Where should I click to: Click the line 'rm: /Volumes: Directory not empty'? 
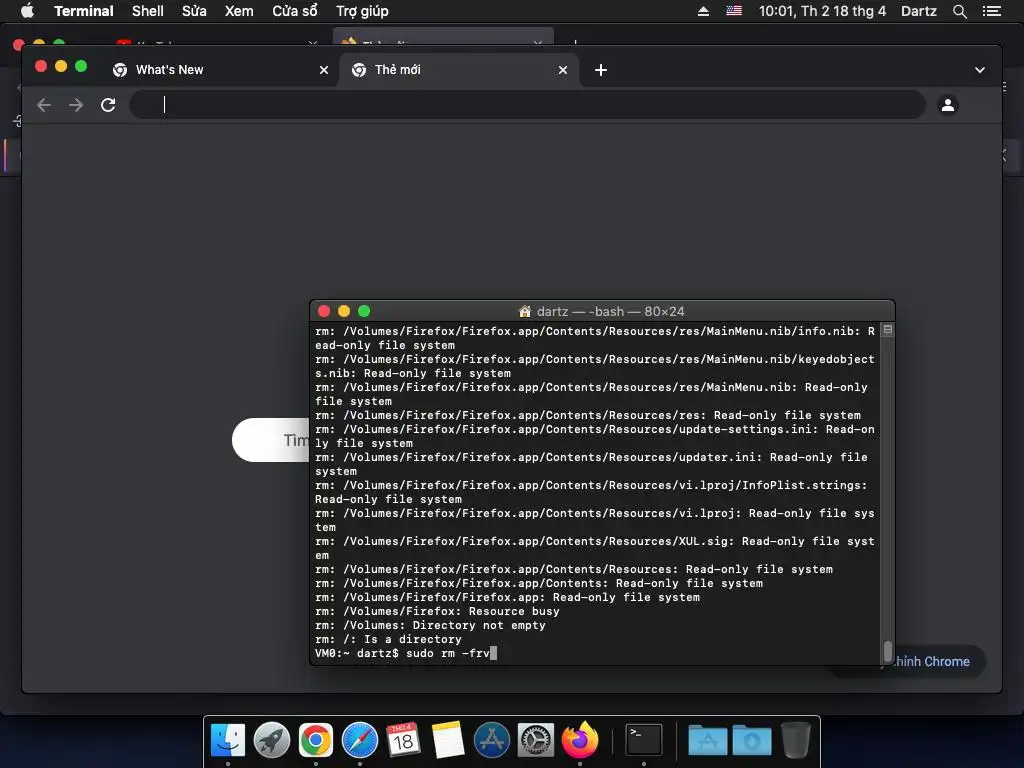[430, 625]
